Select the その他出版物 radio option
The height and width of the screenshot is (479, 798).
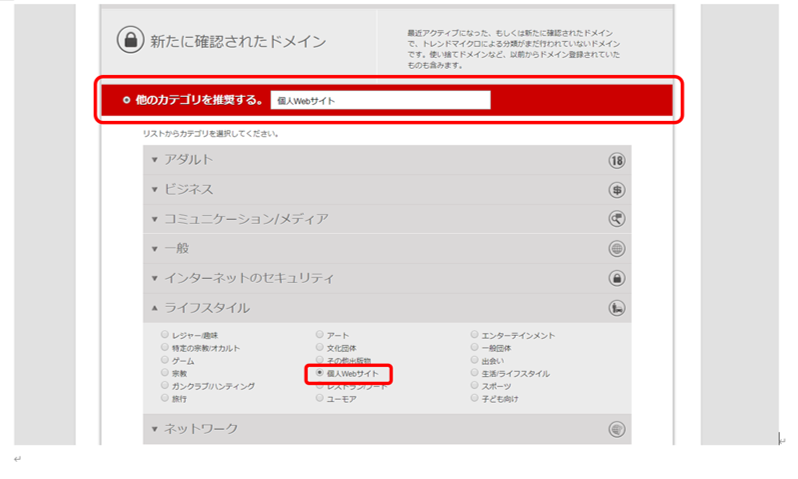[x=320, y=360]
